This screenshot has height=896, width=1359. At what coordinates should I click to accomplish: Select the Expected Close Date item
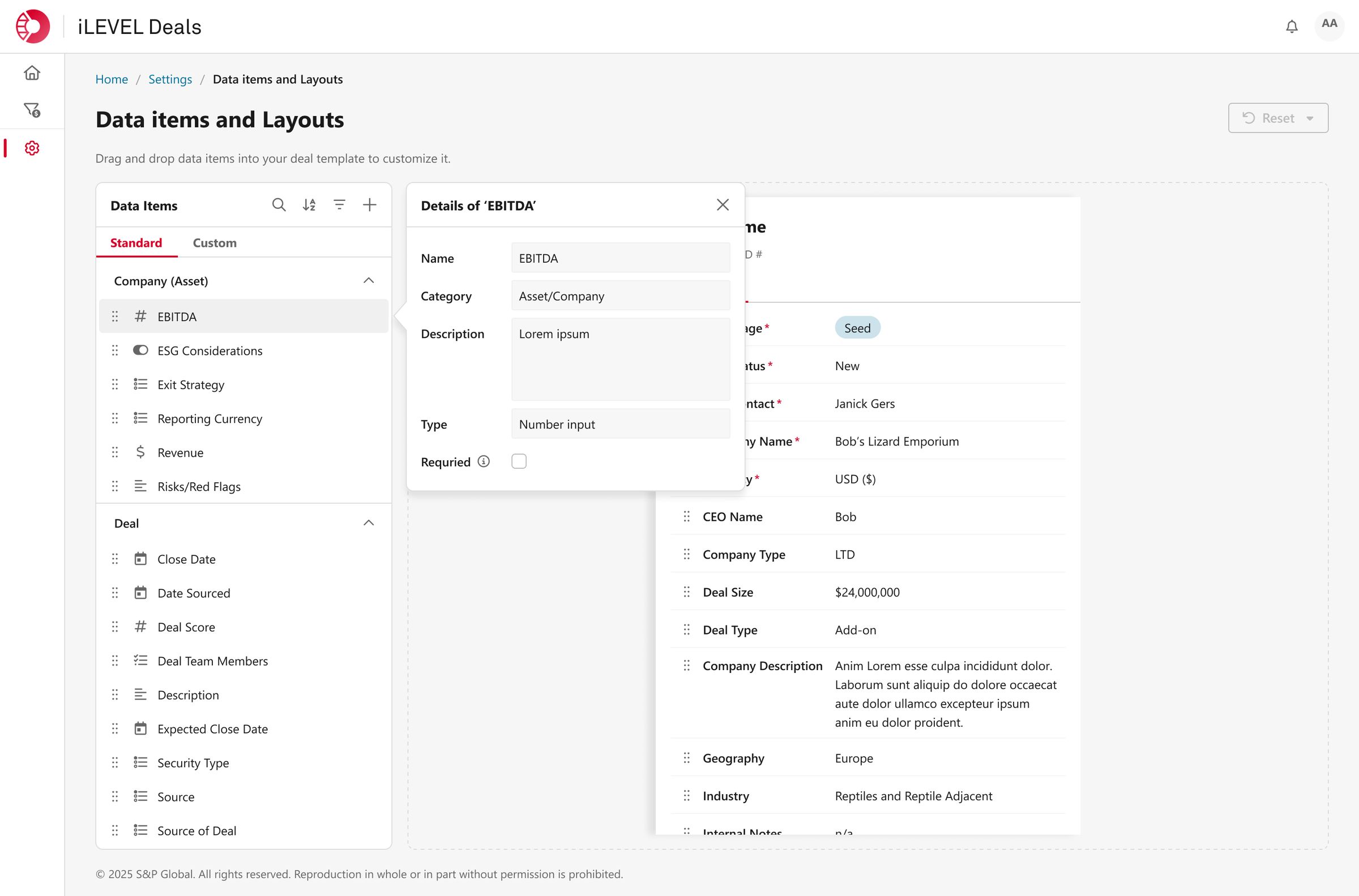point(243,728)
